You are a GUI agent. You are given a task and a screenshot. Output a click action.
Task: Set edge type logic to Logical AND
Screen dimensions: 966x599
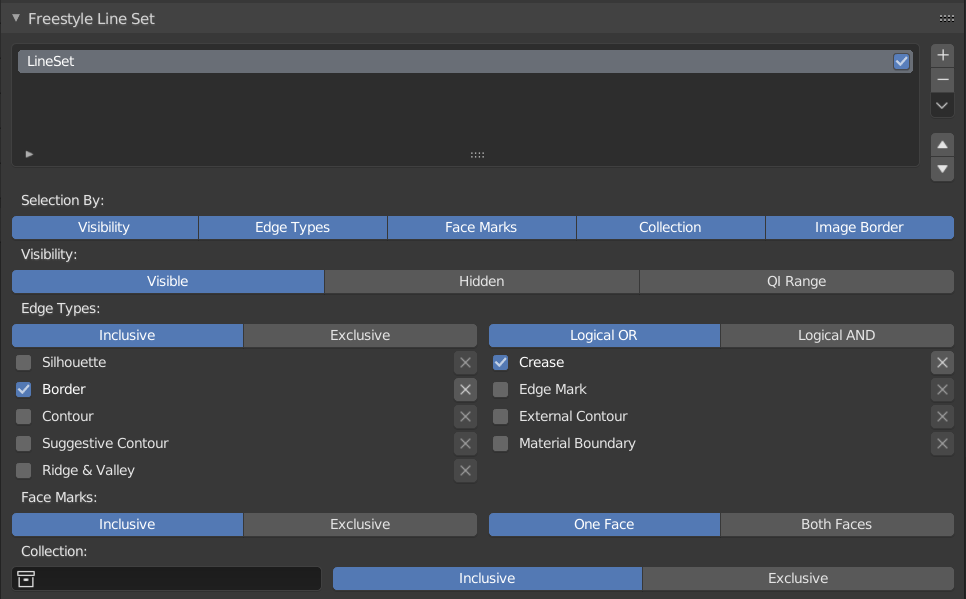tap(836, 335)
